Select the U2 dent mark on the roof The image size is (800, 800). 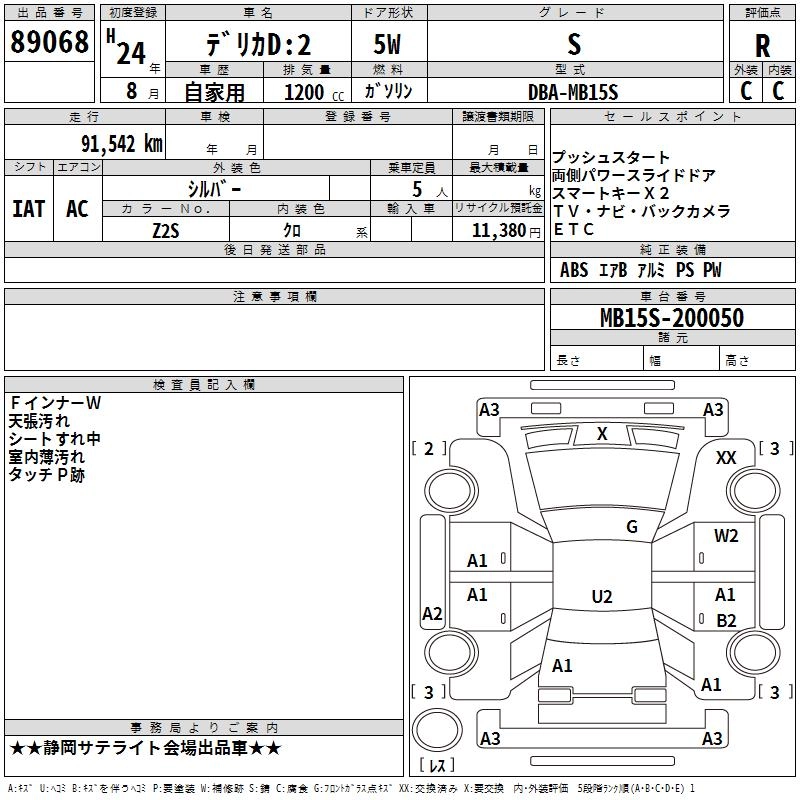click(x=601, y=597)
